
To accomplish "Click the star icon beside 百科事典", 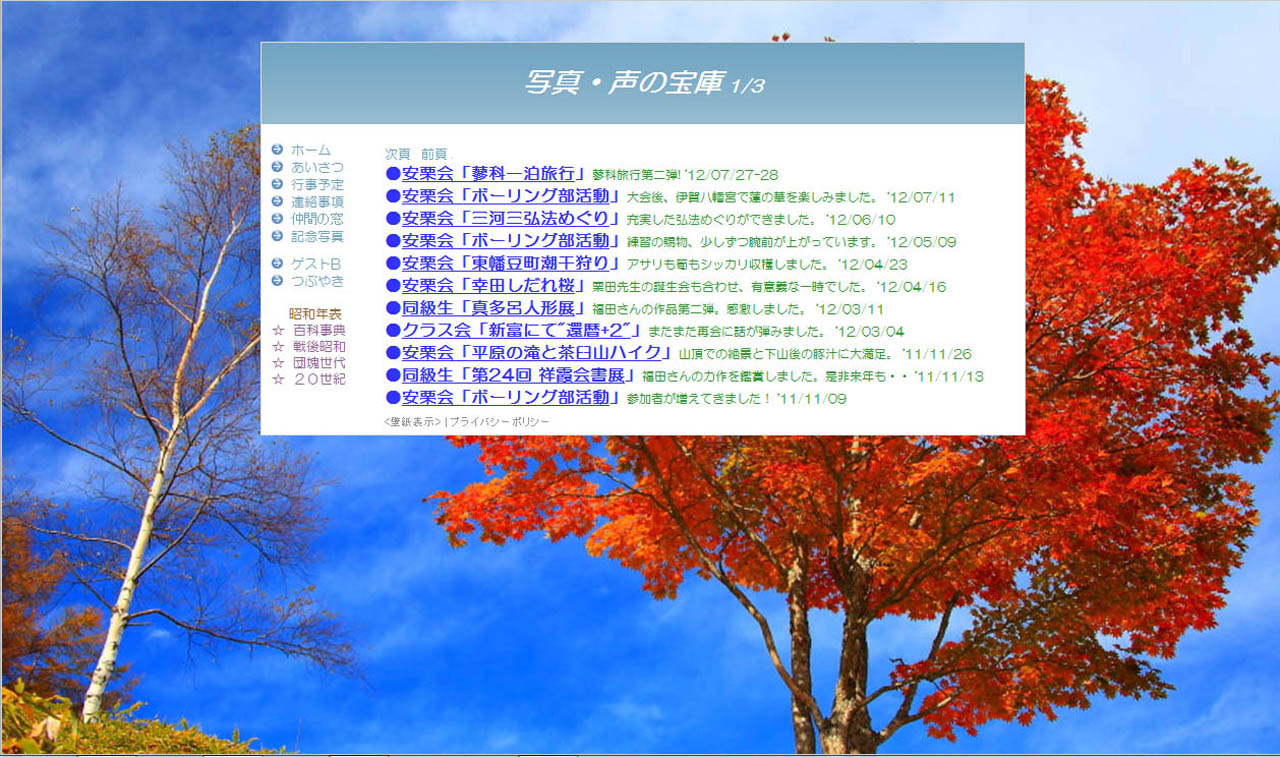I will tap(278, 330).
